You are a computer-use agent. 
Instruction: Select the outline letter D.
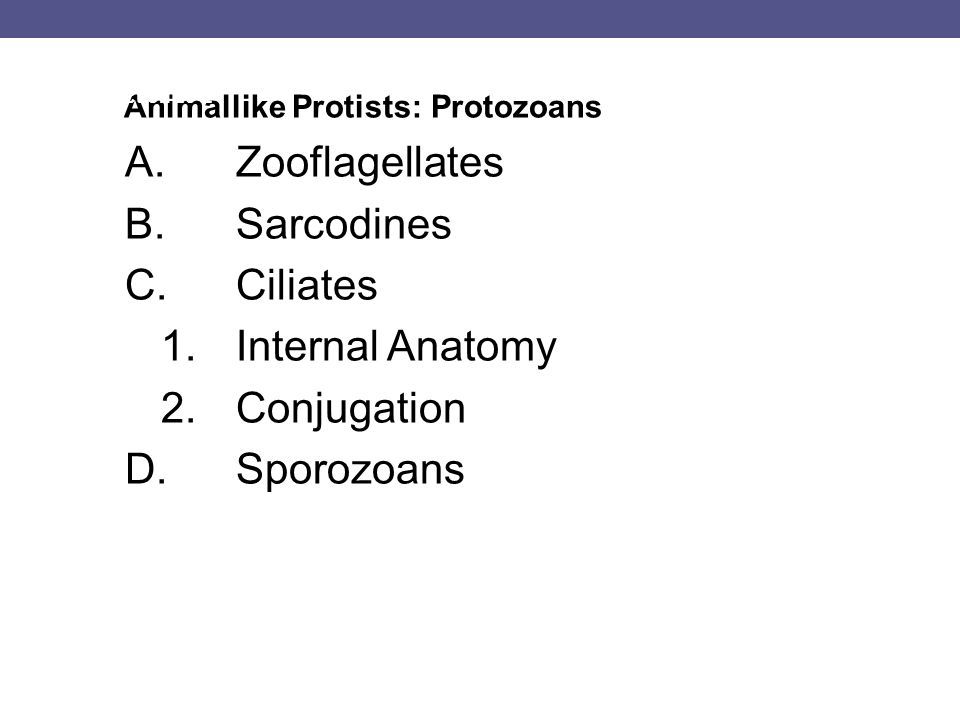(x=146, y=469)
